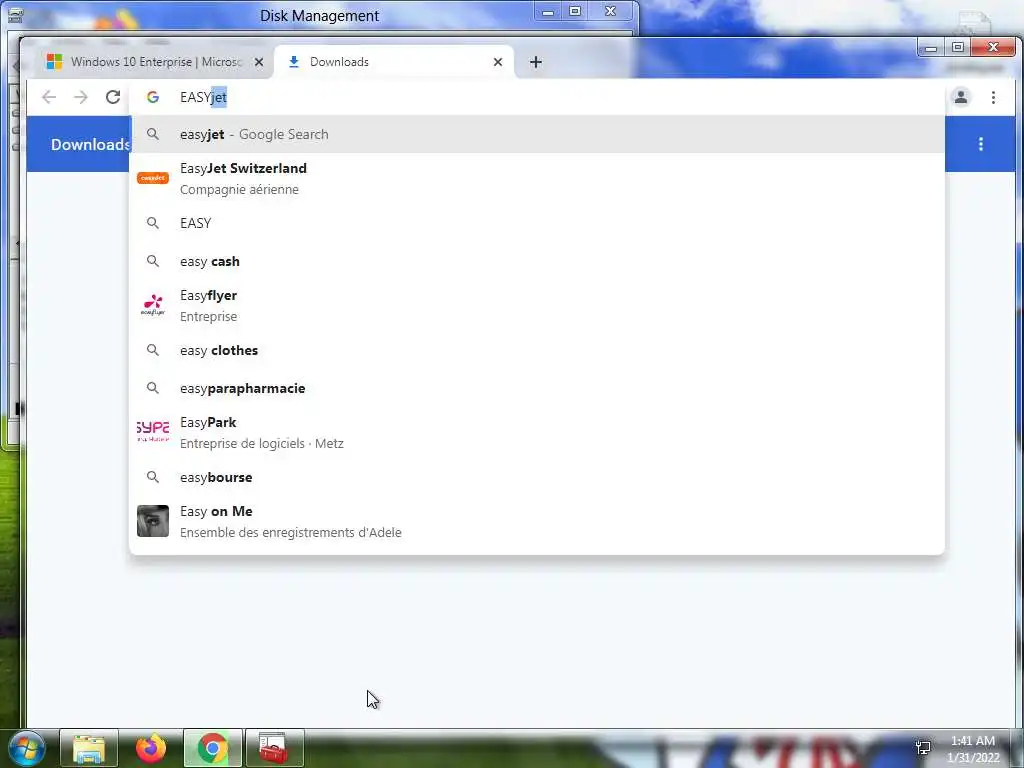Click magnifier icon beside easy cash
Screen dimensions: 1024x768
(153, 261)
